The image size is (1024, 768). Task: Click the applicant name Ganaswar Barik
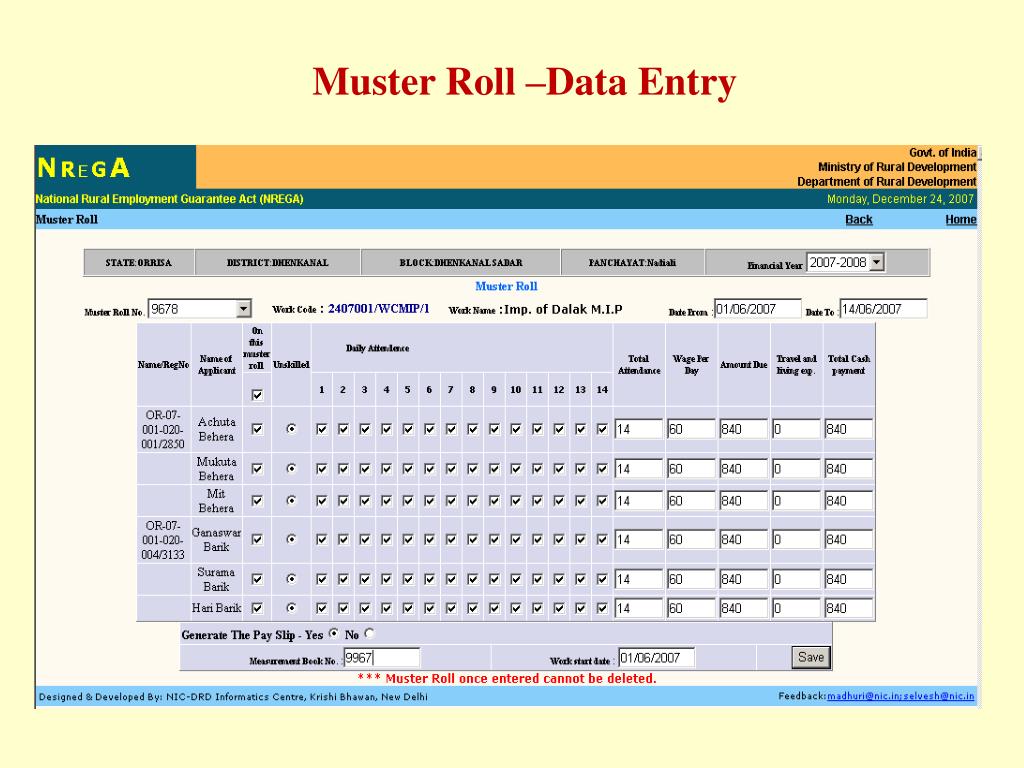coord(216,539)
